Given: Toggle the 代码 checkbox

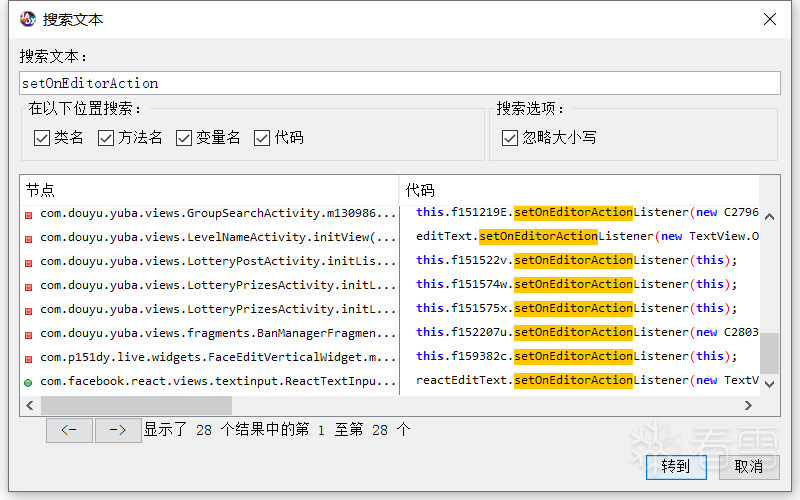Looking at the screenshot, I should [262, 138].
